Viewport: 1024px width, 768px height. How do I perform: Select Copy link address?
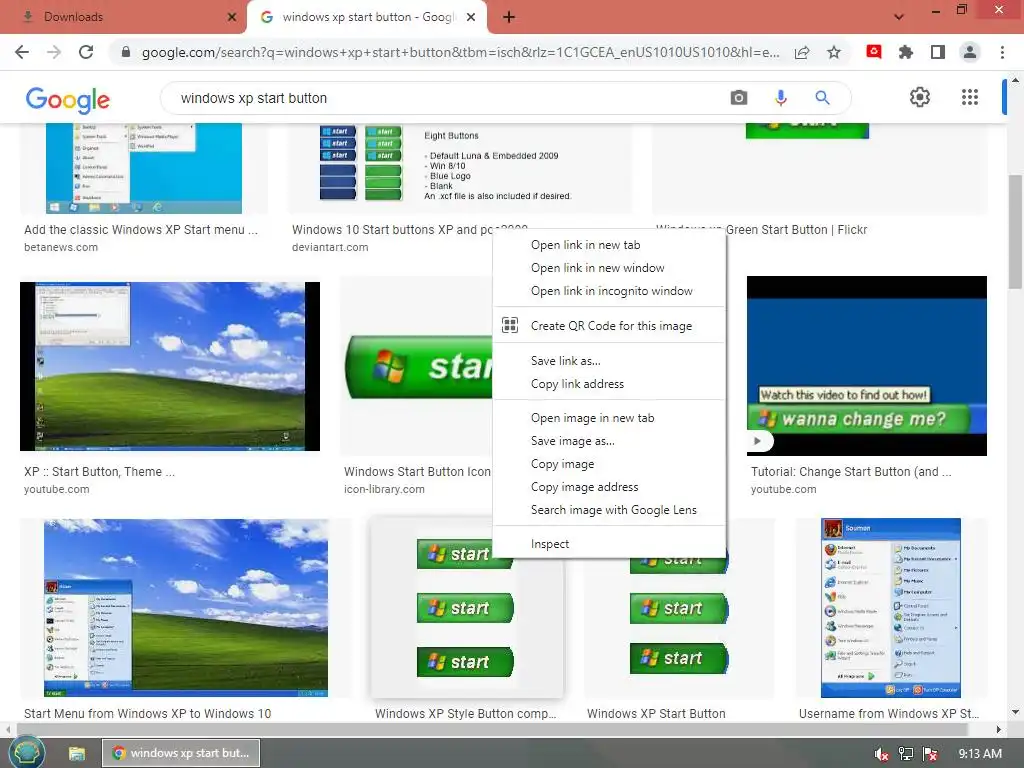(609, 383)
